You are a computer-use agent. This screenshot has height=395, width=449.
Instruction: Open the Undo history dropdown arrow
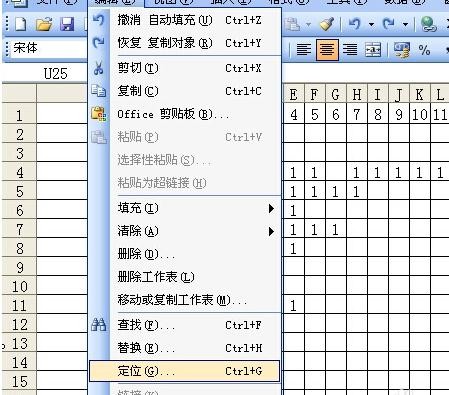[x=371, y=24]
